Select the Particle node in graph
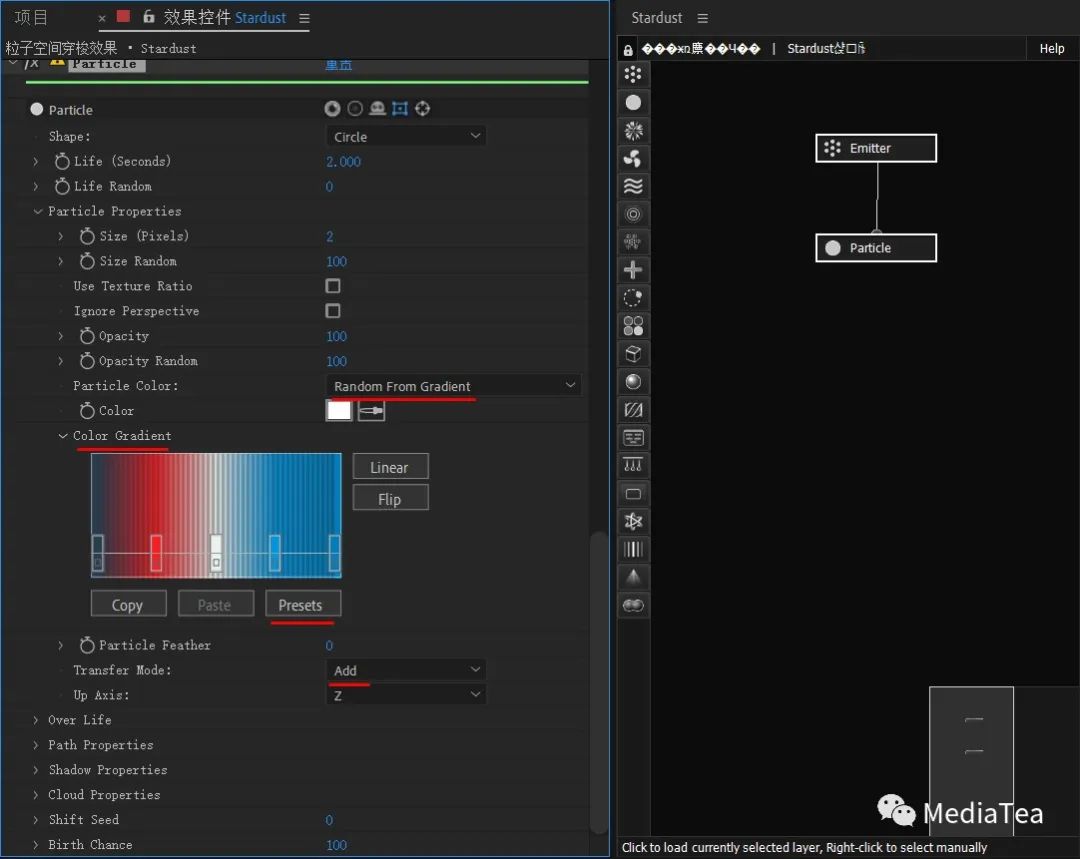 (875, 248)
